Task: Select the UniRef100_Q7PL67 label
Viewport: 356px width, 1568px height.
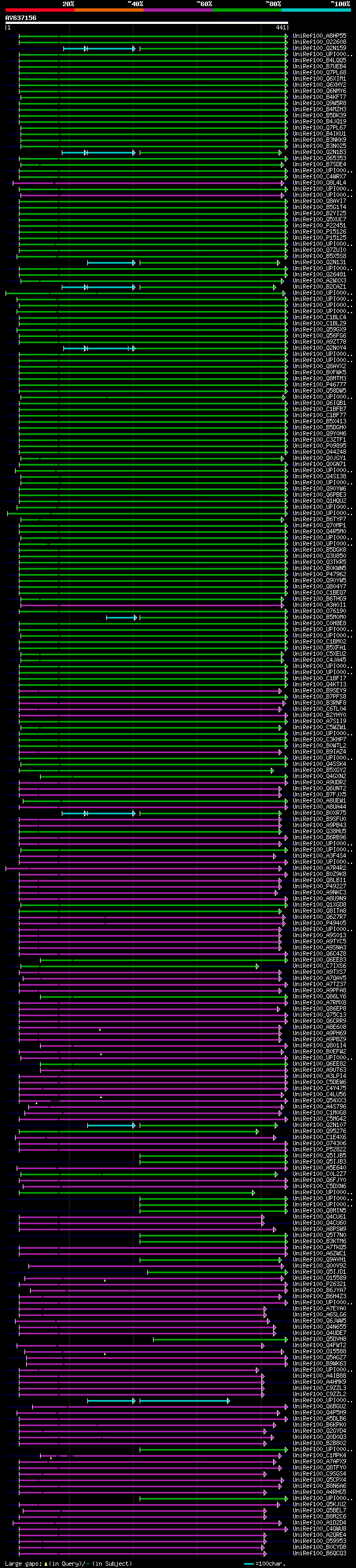Action: pyautogui.click(x=319, y=127)
